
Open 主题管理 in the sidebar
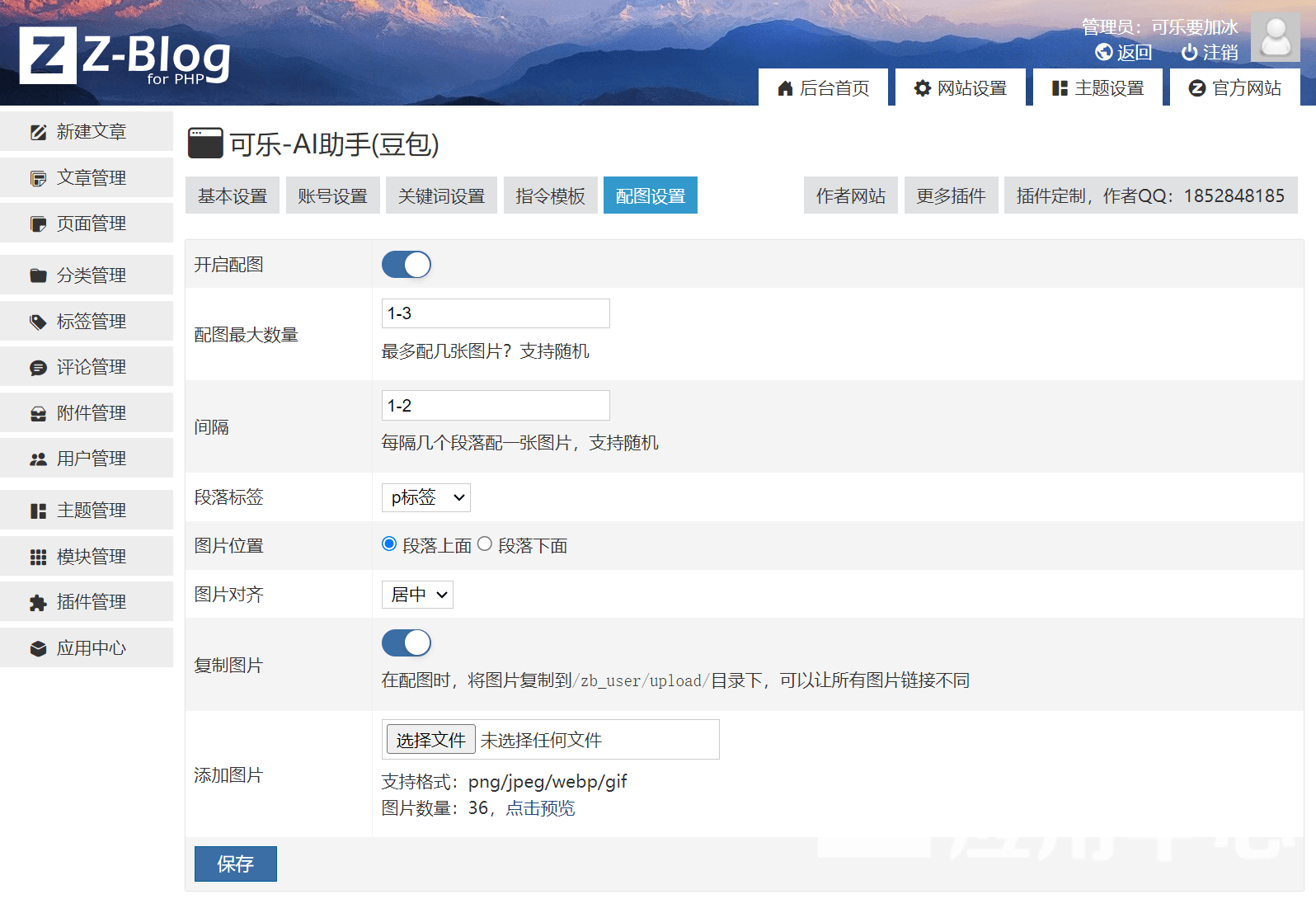tap(87, 511)
